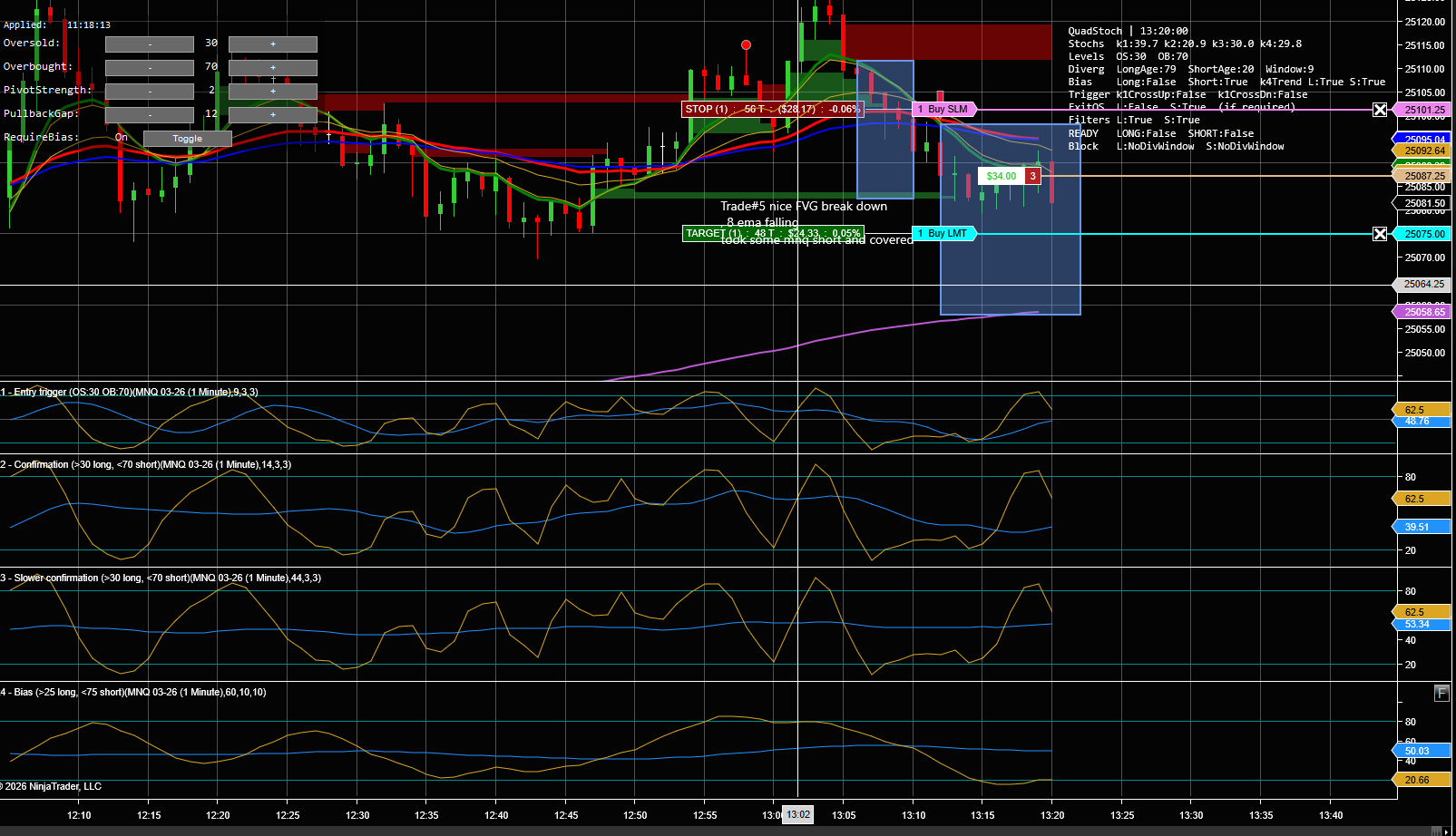Select the magenta Buy SLM order flag
The image size is (1456, 836).
click(x=944, y=109)
